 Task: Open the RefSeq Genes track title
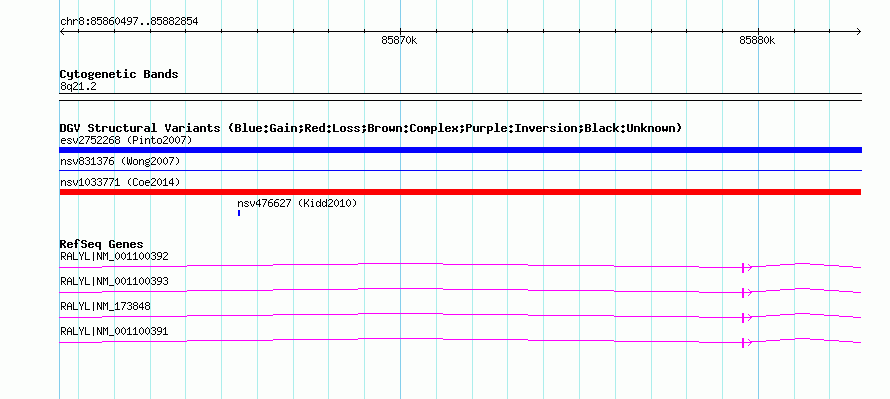coord(102,244)
